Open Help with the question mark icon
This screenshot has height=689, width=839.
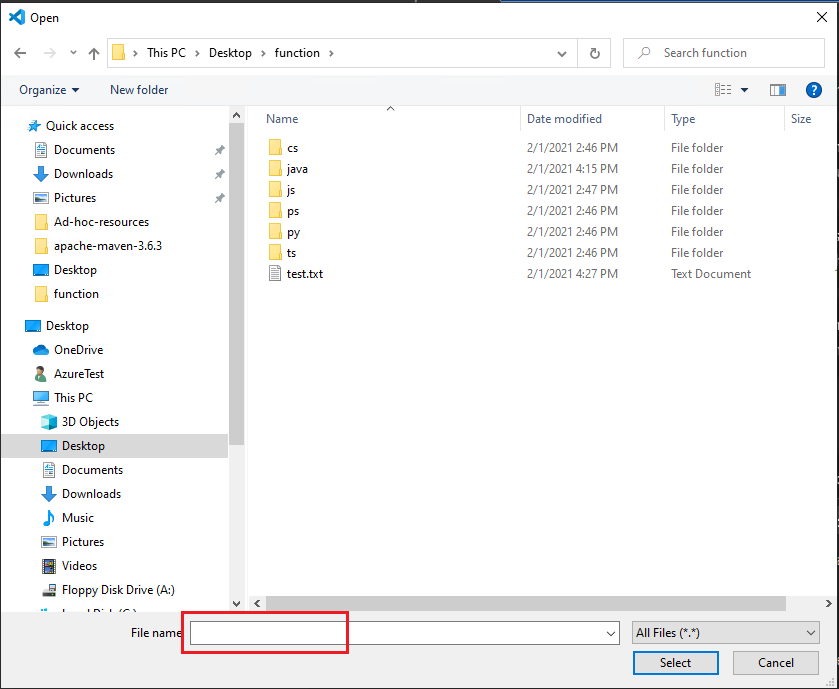tap(814, 90)
